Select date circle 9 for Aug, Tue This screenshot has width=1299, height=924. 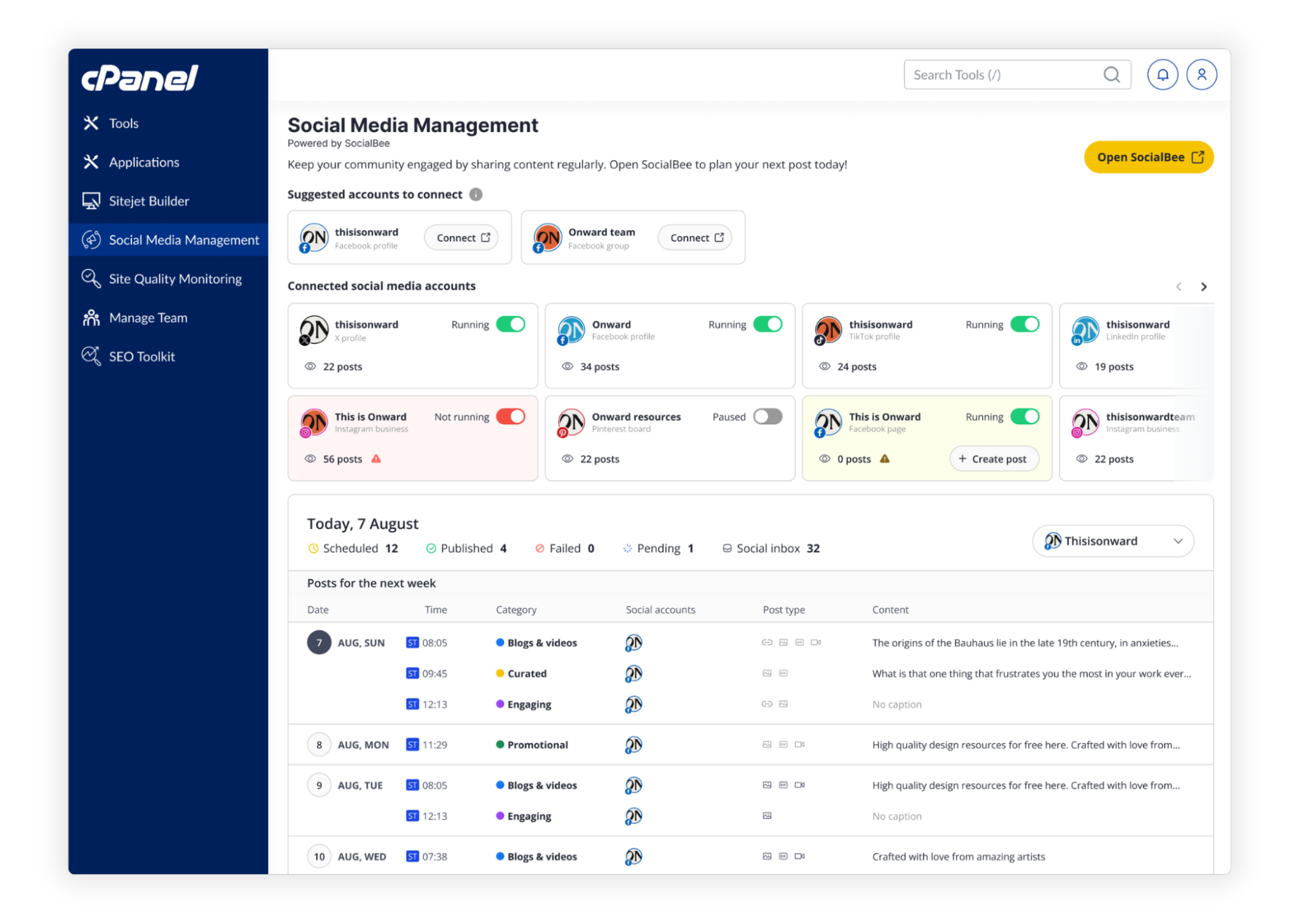tap(319, 785)
